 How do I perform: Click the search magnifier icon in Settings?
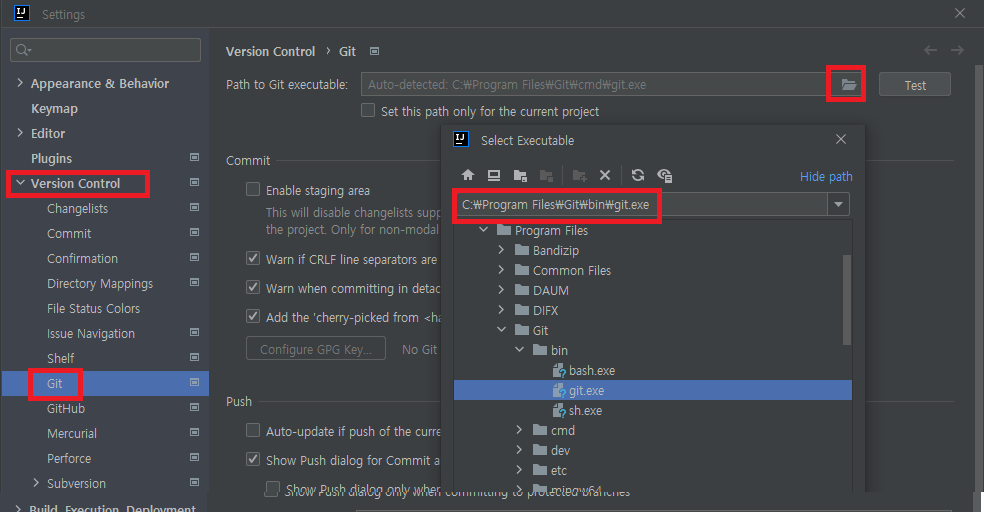pyautogui.click(x=23, y=50)
